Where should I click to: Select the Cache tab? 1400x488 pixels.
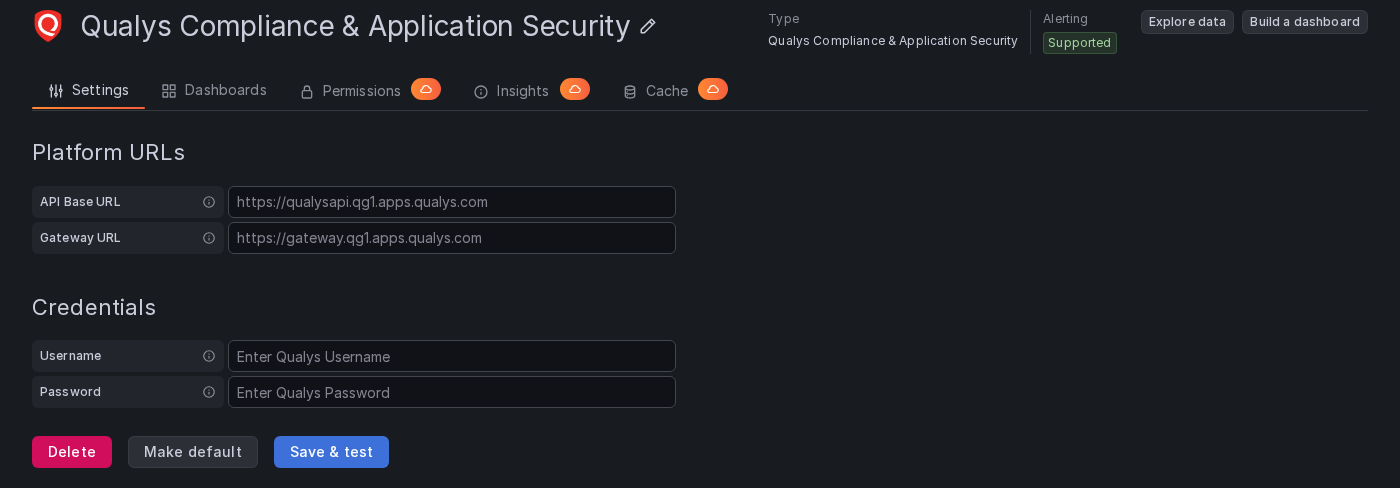[656, 91]
